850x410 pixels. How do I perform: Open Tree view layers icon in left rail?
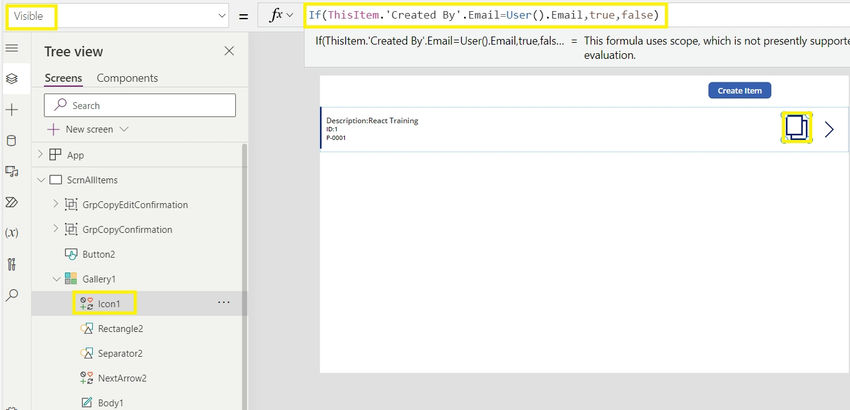tap(11, 79)
